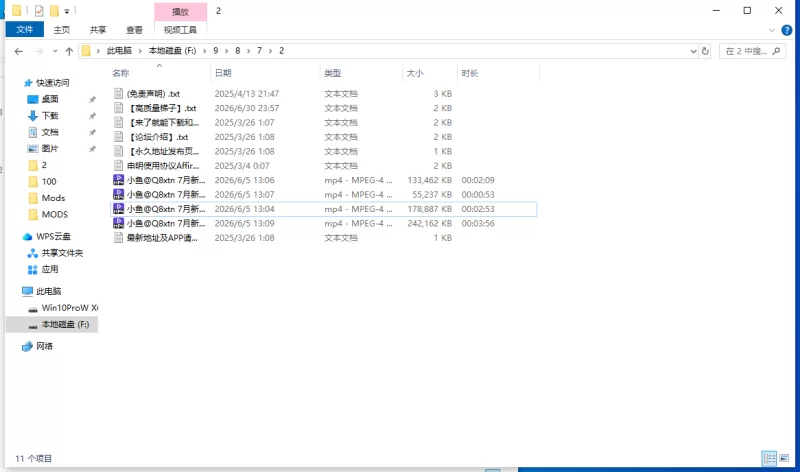Expand the ribbon with the chevron
Image resolution: width=800 pixels, height=472 pixels.
coord(771,30)
